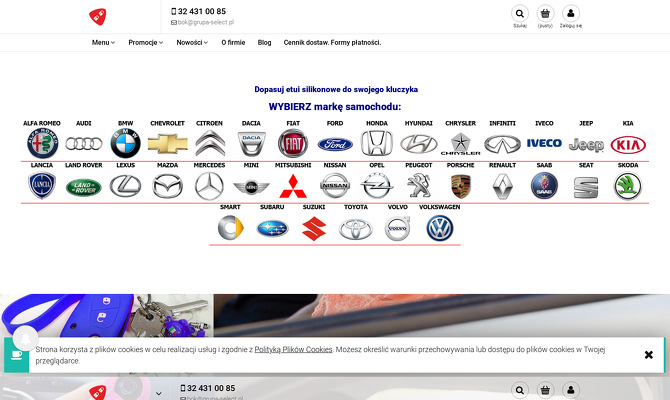Click the blue silicone key cover photo
The width and height of the screenshot is (670, 400).
(x=106, y=316)
